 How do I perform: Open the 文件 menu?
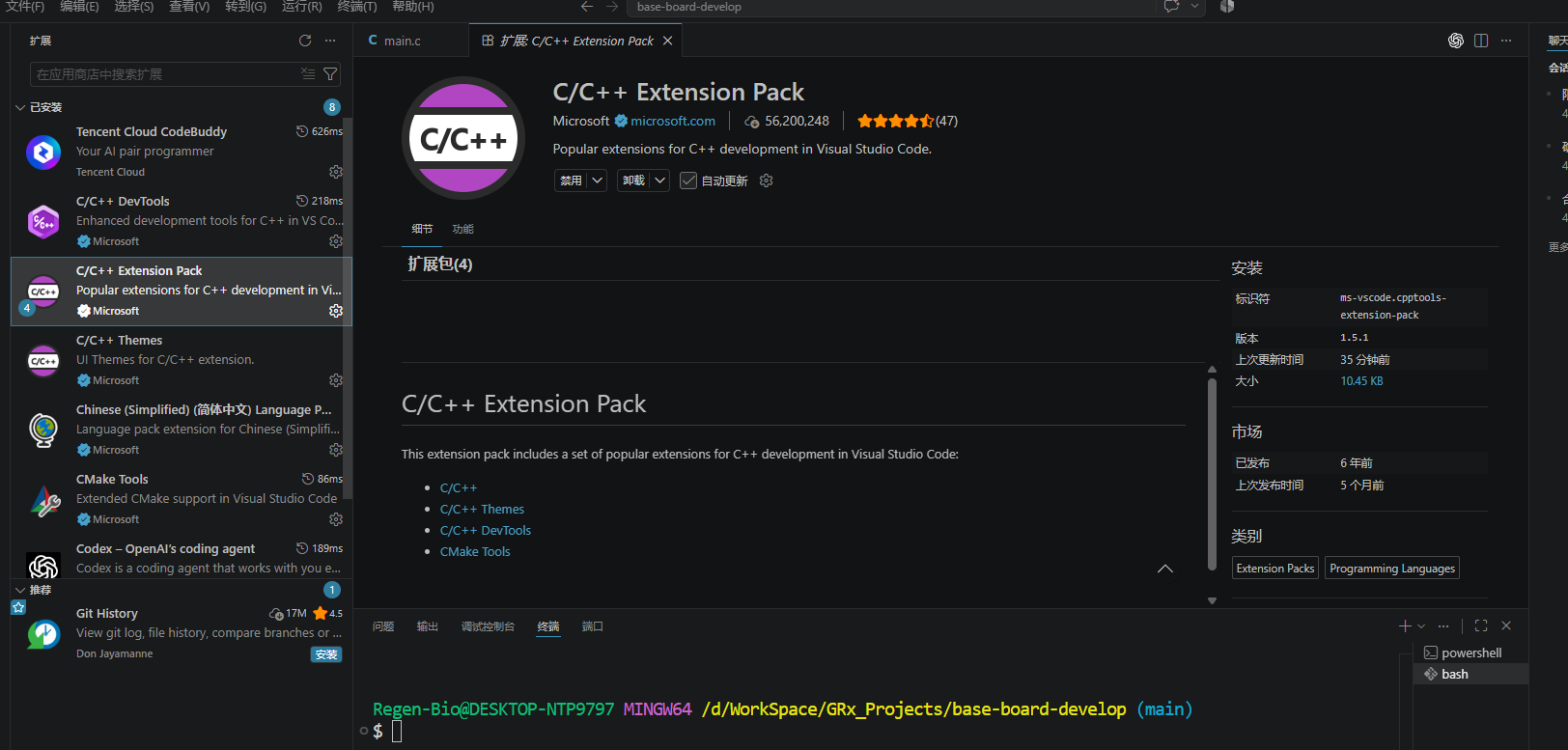[25, 7]
